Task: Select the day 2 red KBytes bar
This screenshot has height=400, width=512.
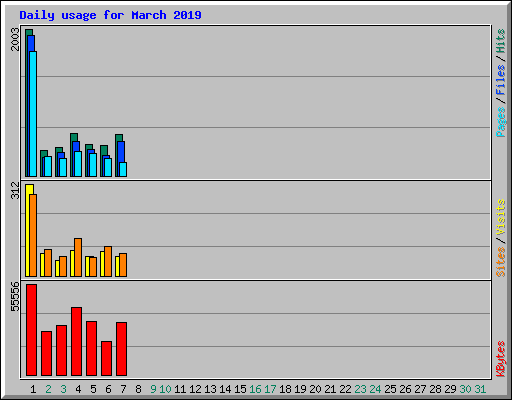Action: click(46, 353)
